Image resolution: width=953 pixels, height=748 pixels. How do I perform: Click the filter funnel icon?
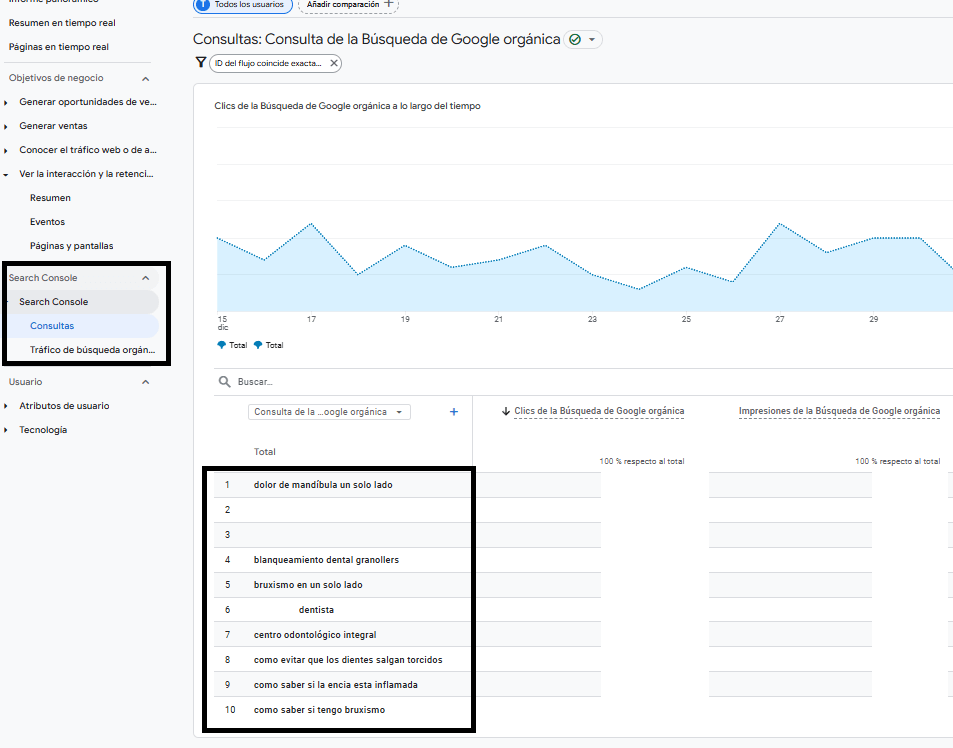(x=201, y=63)
